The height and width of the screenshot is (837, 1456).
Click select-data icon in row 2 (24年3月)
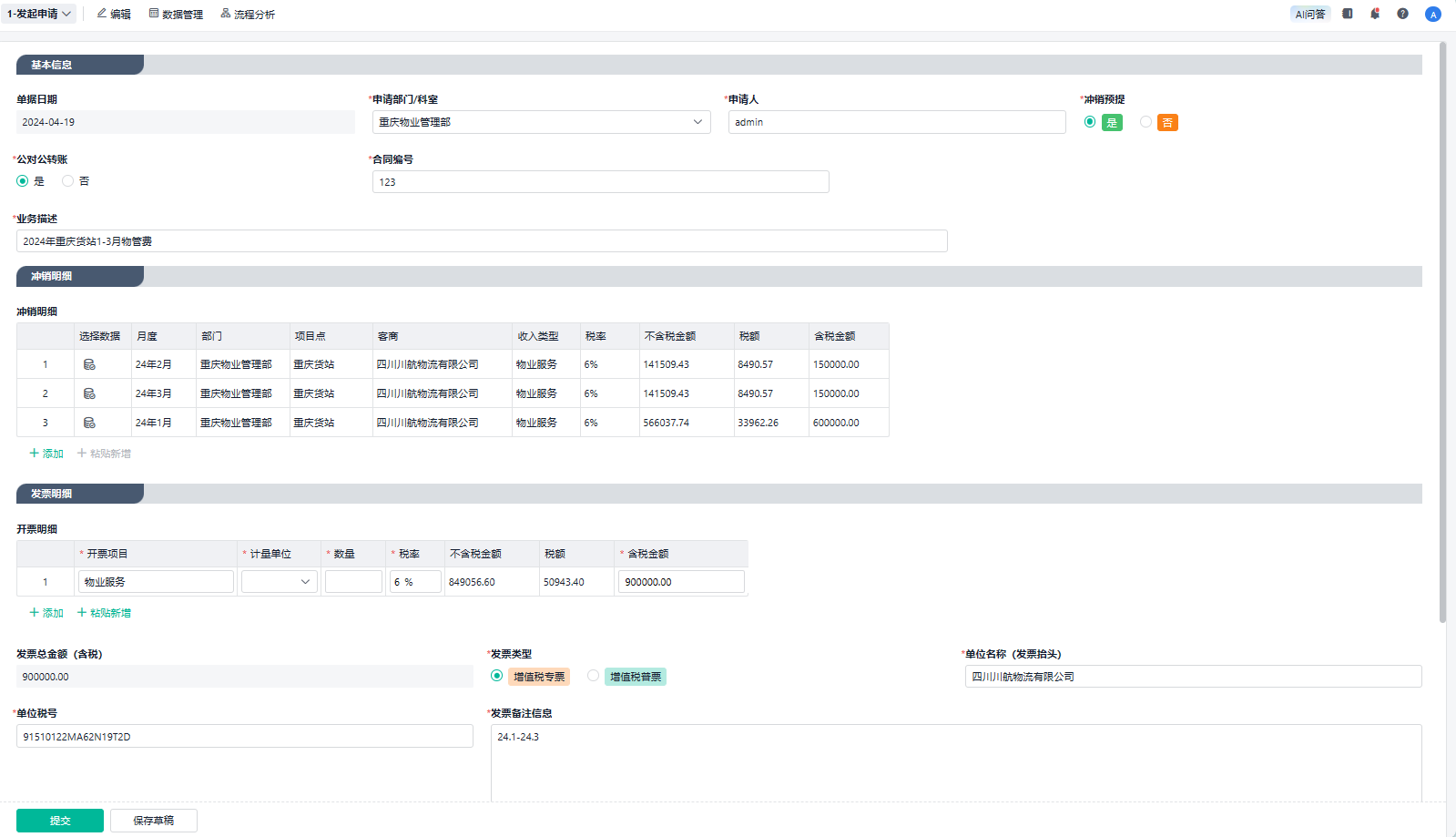[89, 393]
